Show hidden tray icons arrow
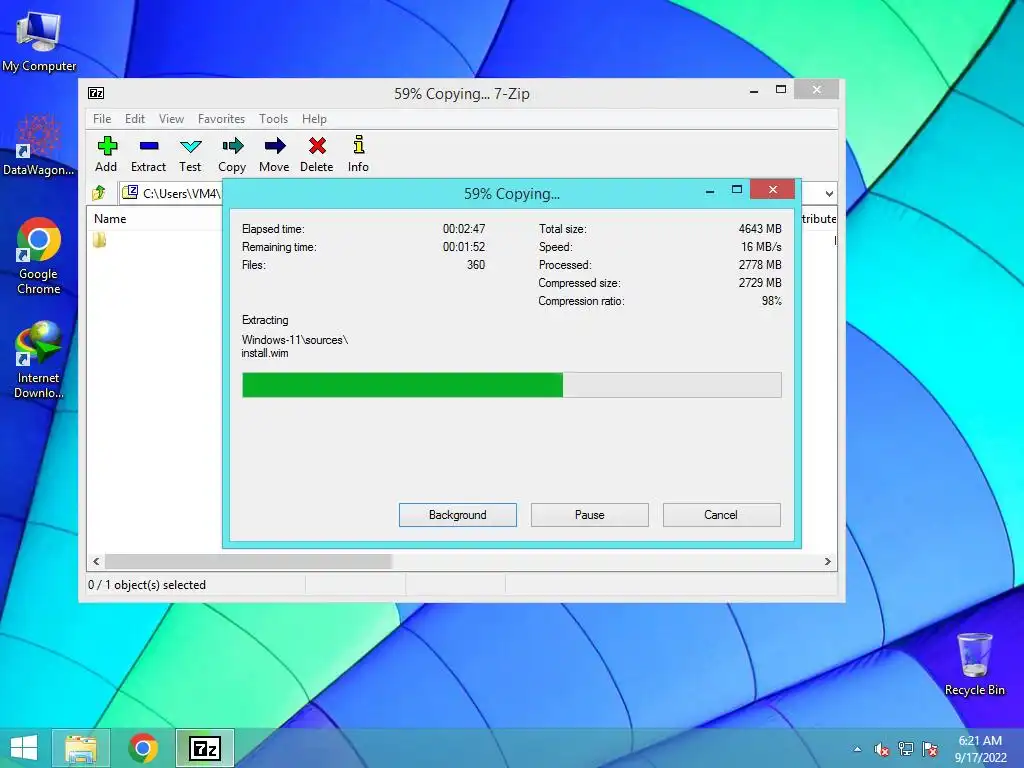 point(857,749)
